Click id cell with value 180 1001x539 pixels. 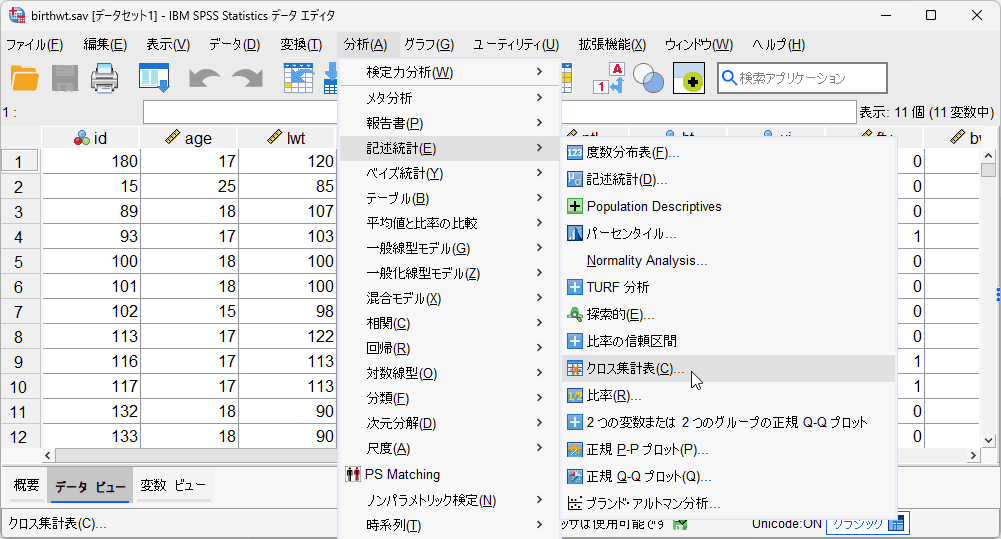point(91,161)
